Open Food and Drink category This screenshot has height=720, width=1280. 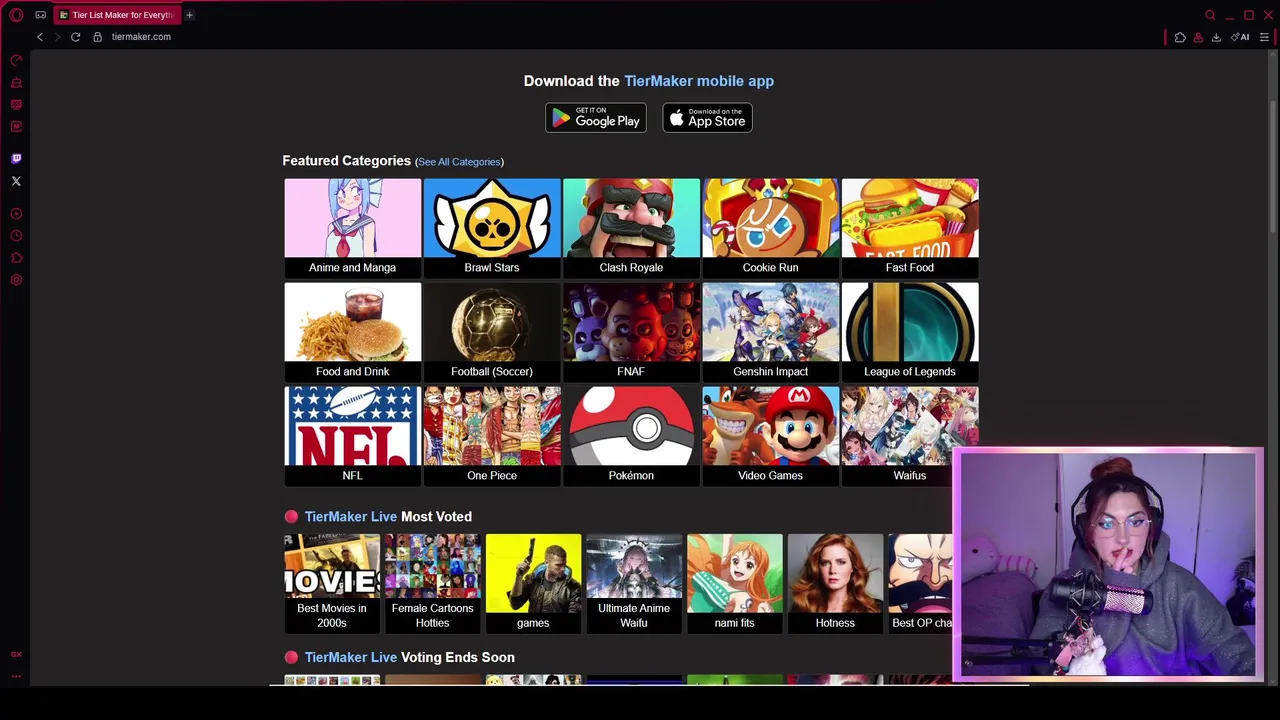[x=352, y=331]
